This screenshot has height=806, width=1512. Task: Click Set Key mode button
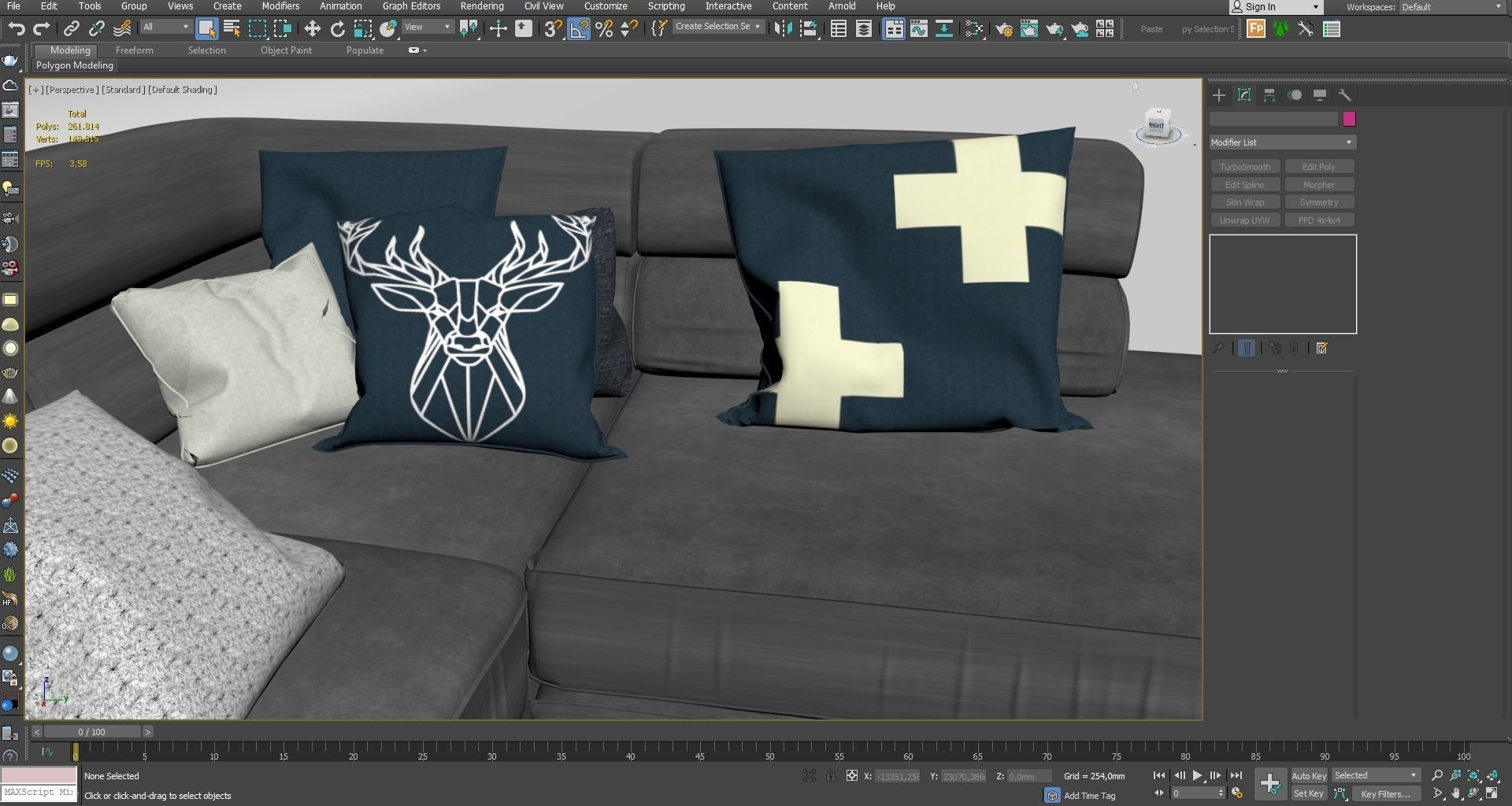1309,793
